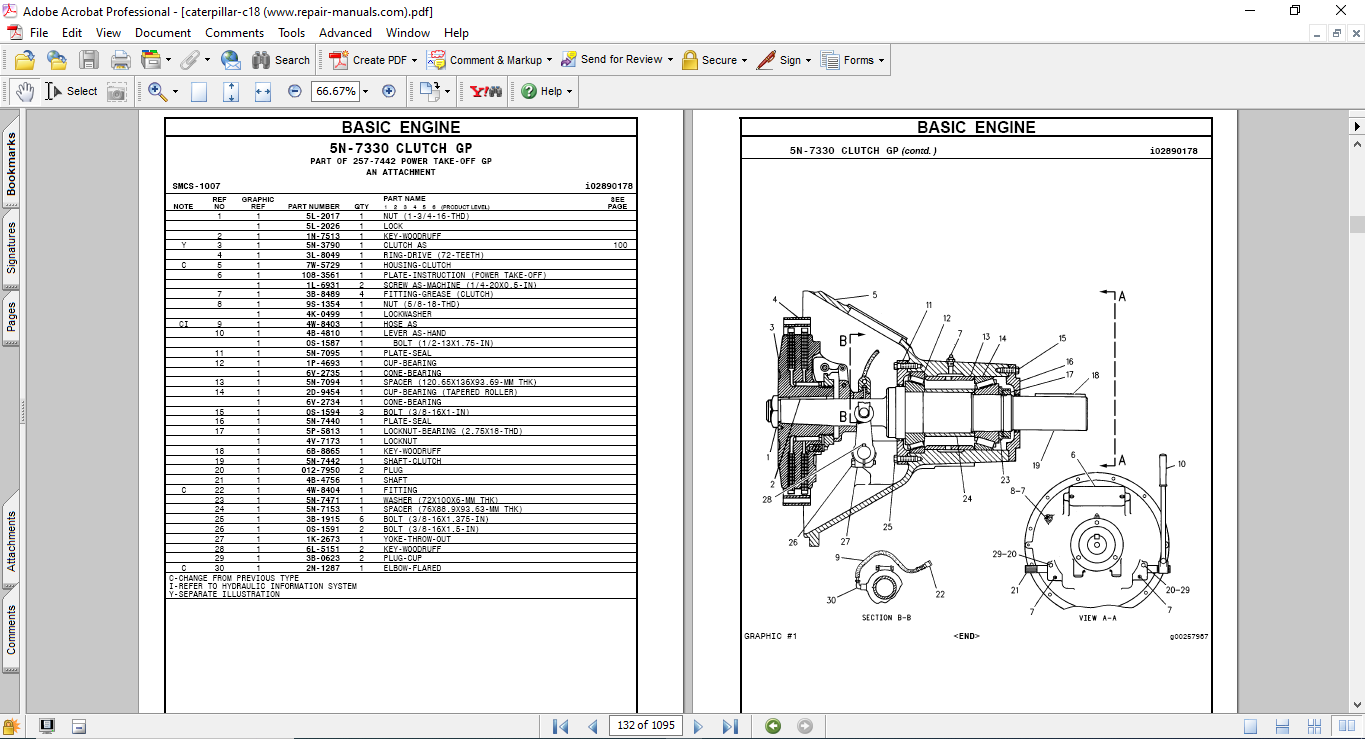This screenshot has height=739, width=1365.
Task: Open the Search panel
Action: (x=282, y=59)
